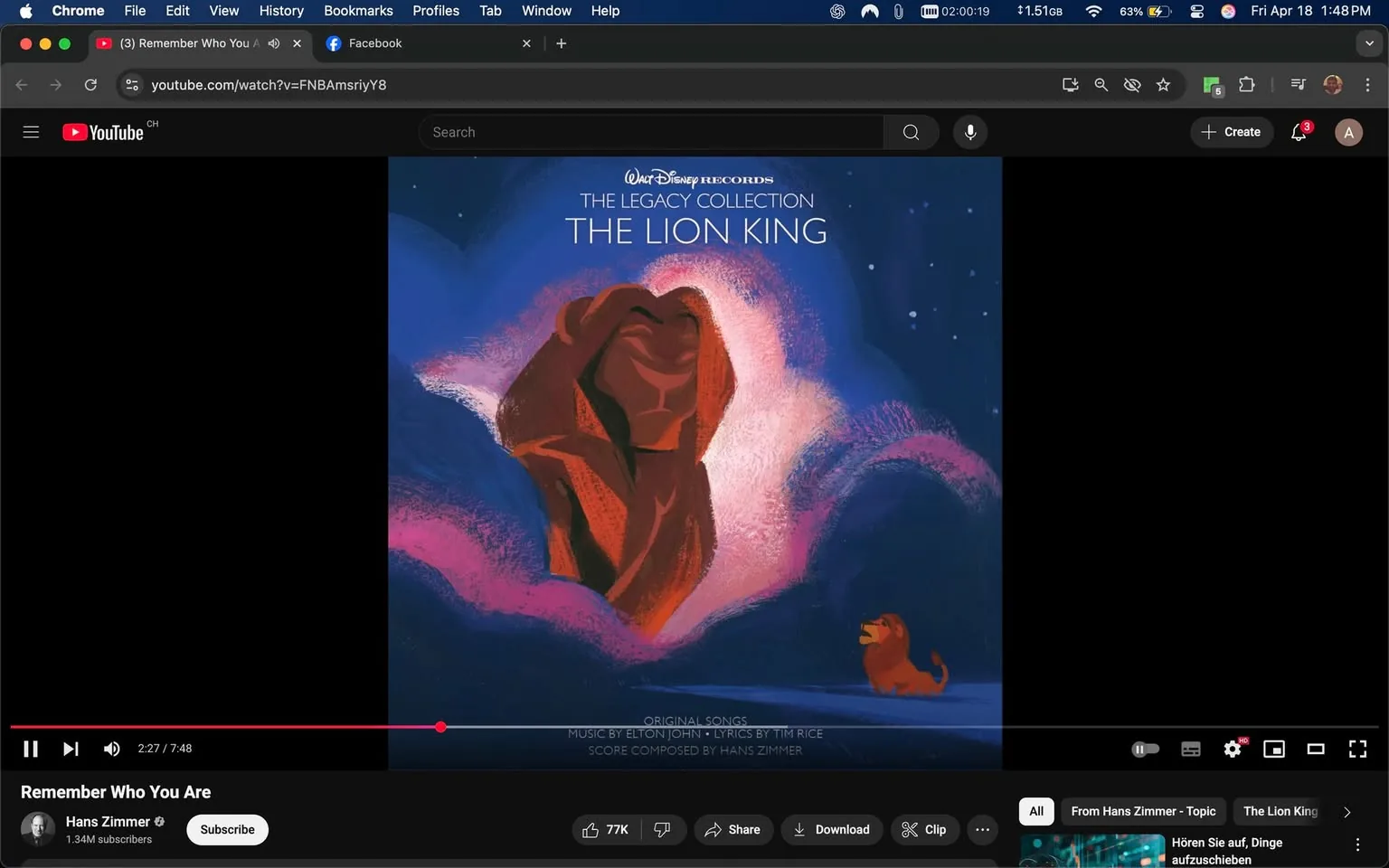Image resolution: width=1389 pixels, height=868 pixels.
Task: Open the Hans Zimmer channel link
Action: [109, 821]
